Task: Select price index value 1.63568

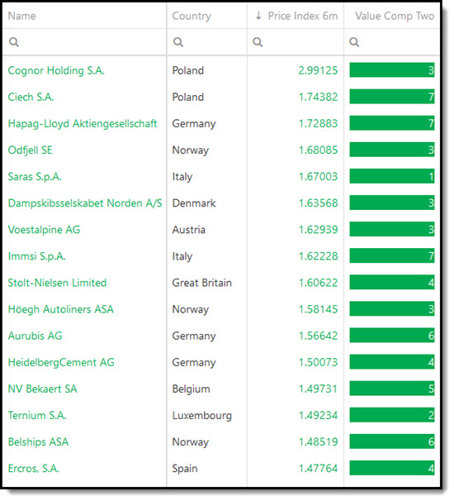Action: coord(318,203)
